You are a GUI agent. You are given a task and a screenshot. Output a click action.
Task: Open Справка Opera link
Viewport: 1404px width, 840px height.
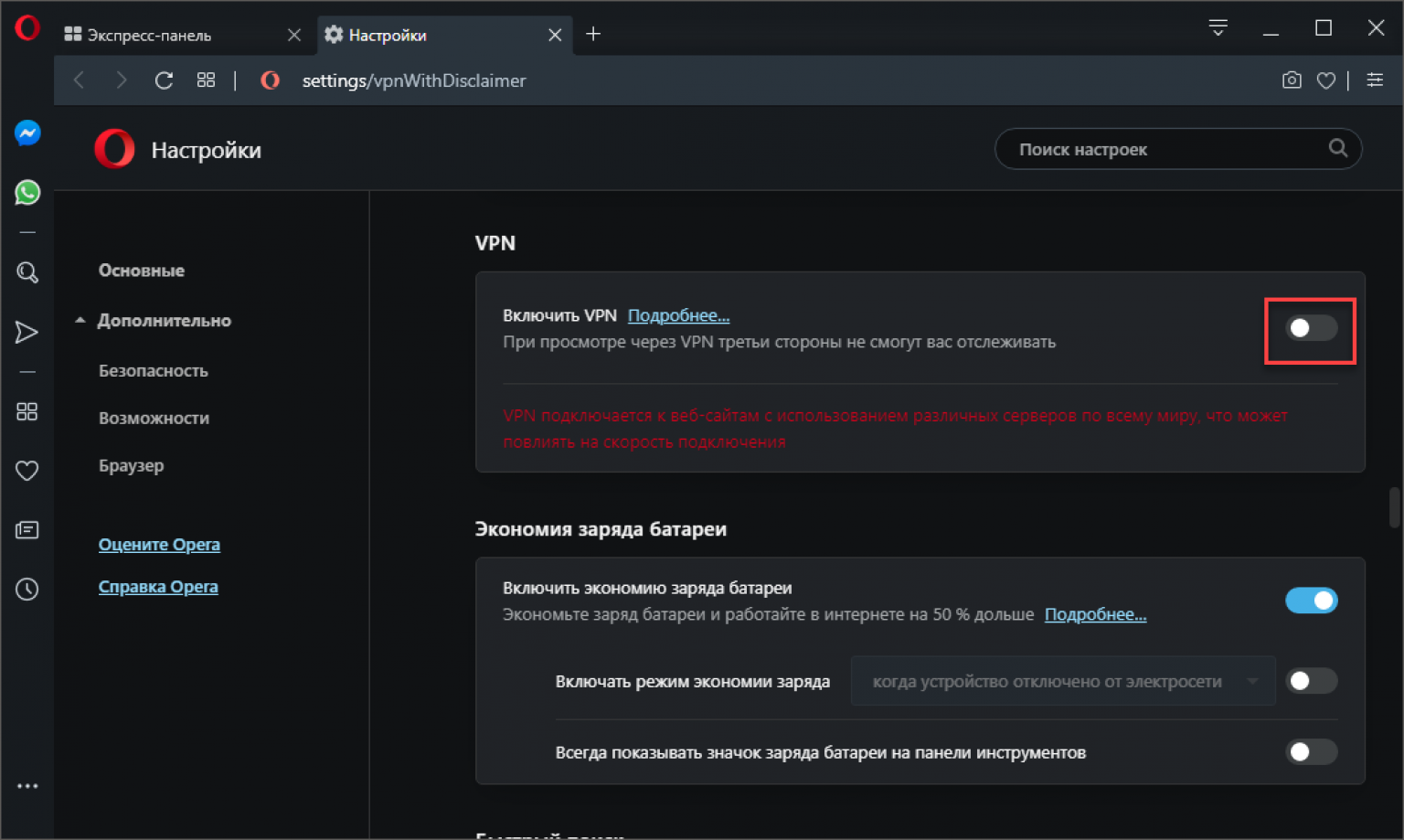[158, 587]
